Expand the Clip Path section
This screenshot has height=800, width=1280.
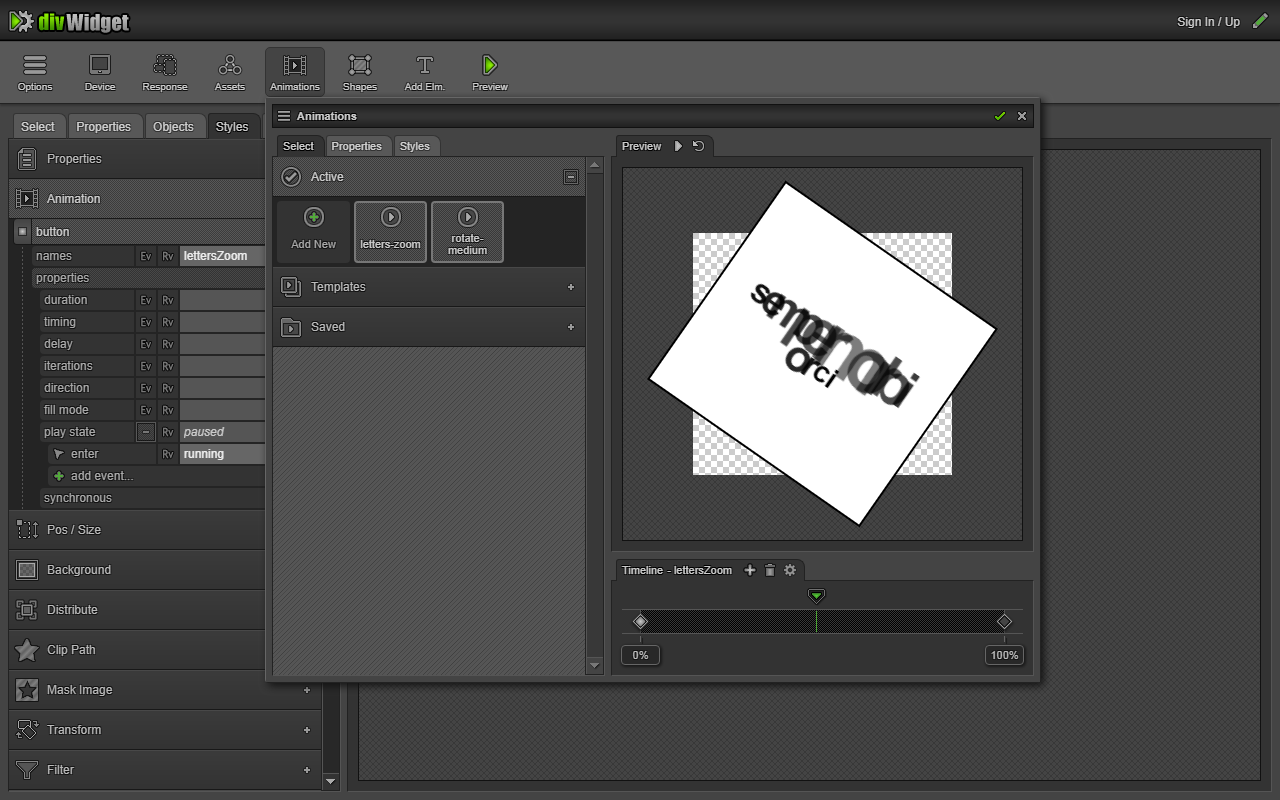click(137, 650)
